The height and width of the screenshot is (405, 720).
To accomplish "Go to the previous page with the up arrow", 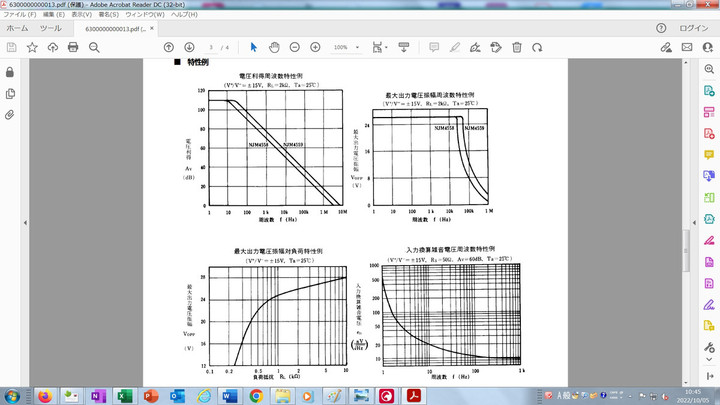I will 168,47.
